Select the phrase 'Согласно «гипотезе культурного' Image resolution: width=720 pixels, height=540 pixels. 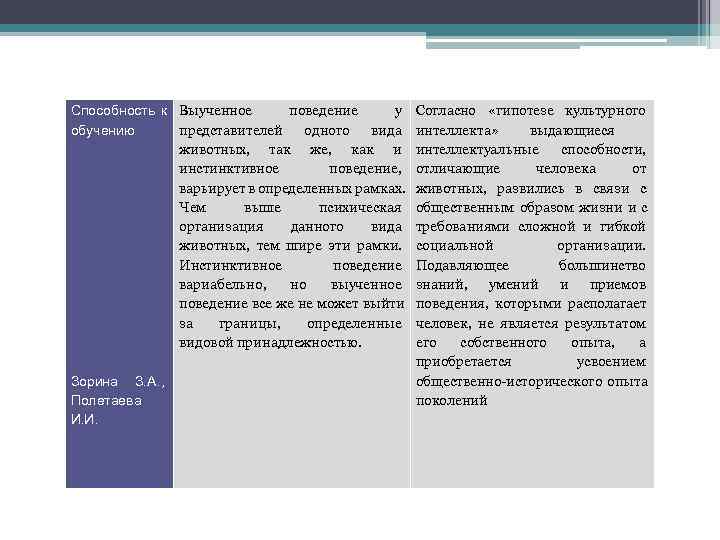tap(531, 111)
